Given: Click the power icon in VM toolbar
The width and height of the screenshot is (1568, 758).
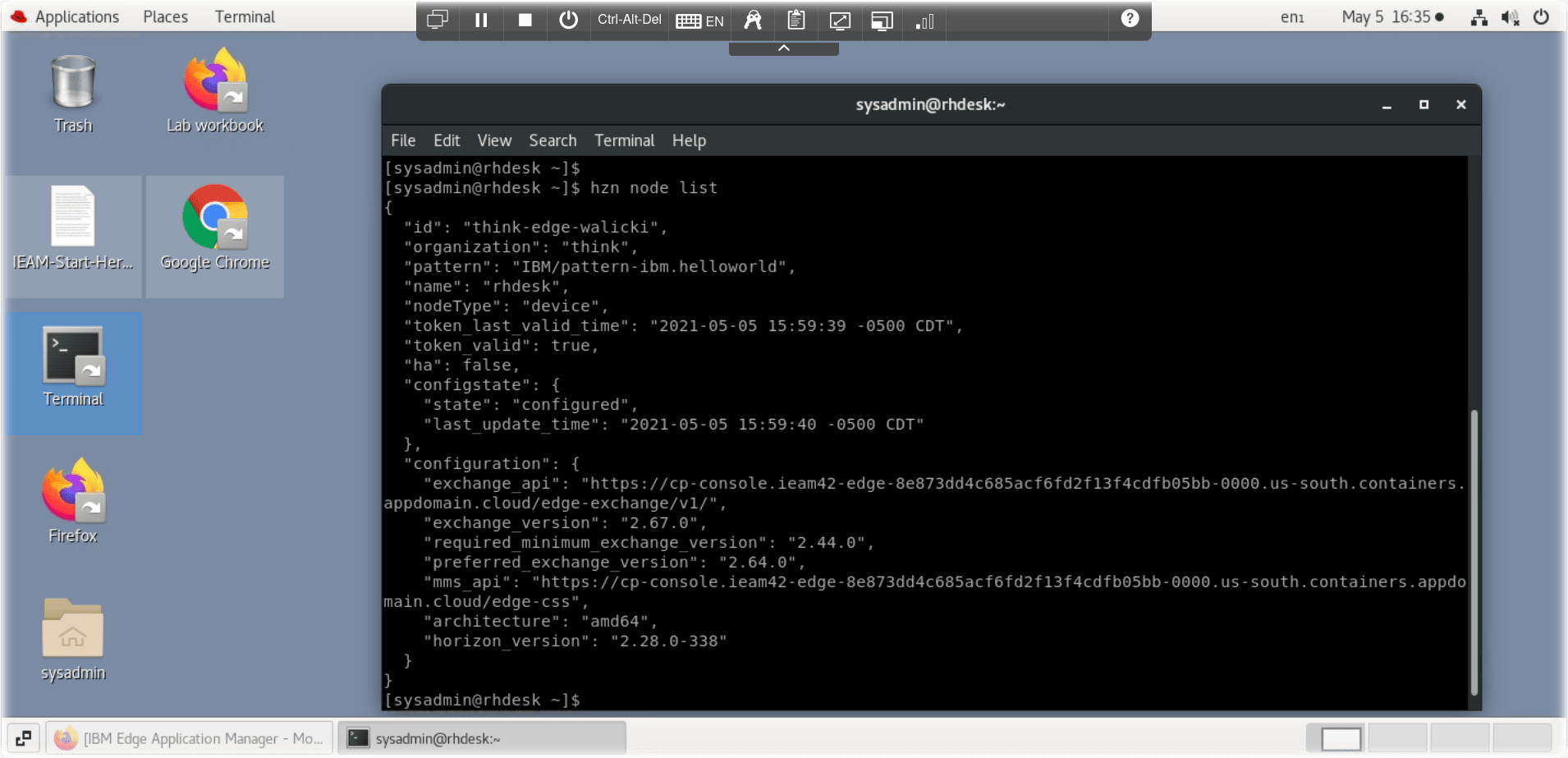Looking at the screenshot, I should tap(568, 20).
